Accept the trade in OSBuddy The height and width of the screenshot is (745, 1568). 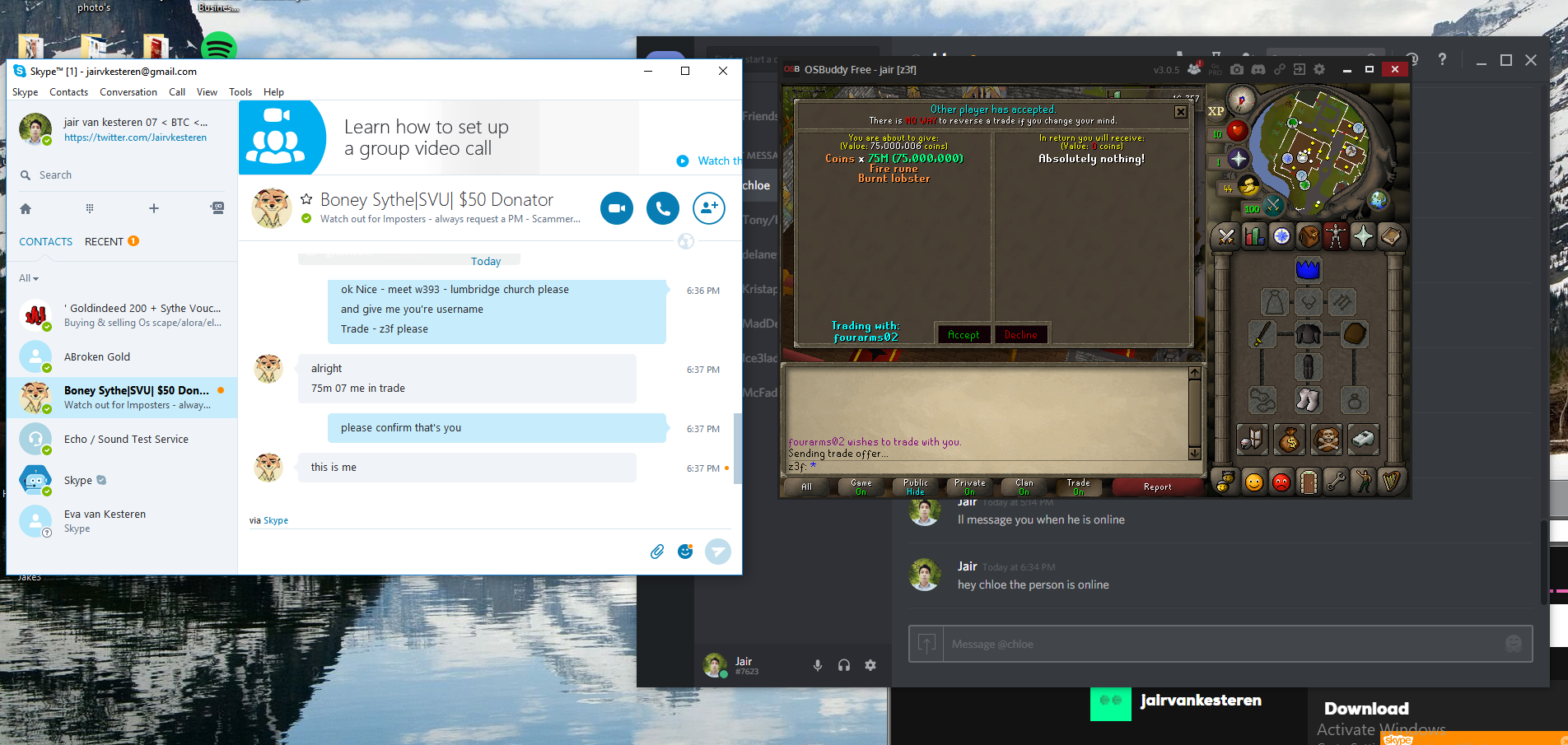964,334
